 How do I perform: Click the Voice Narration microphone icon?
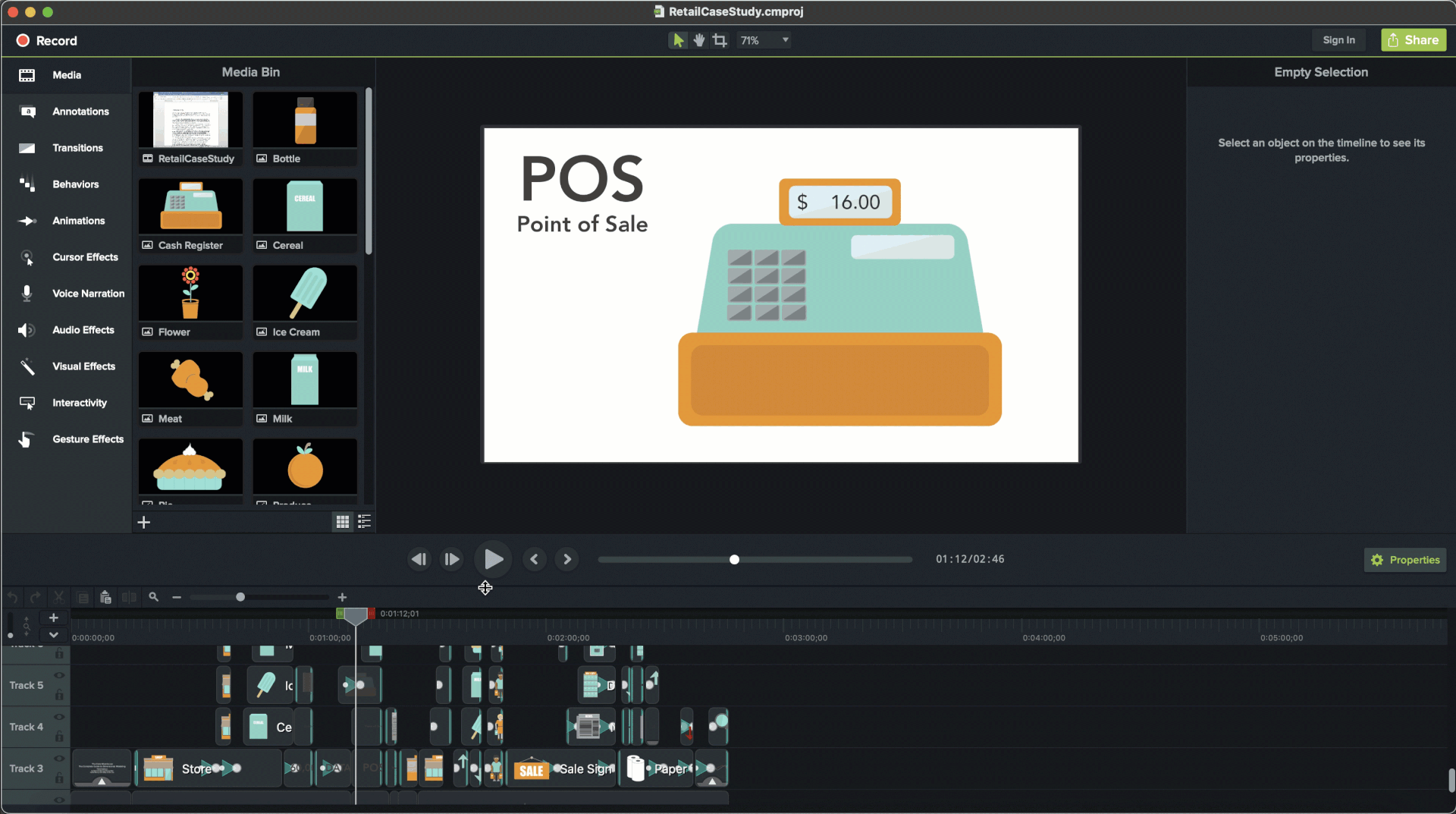(27, 294)
